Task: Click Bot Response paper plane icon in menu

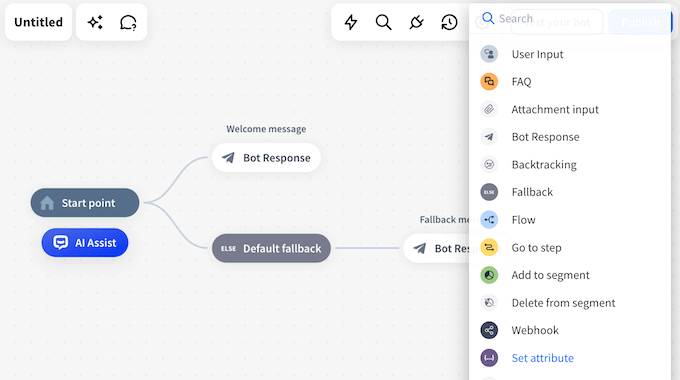Action: (489, 137)
